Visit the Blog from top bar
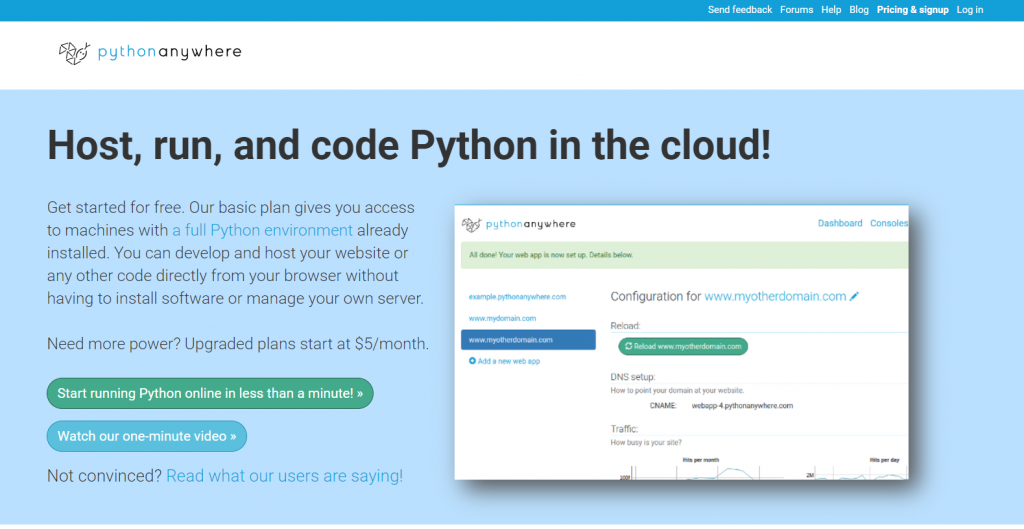Image resolution: width=1024 pixels, height=529 pixels. click(859, 10)
